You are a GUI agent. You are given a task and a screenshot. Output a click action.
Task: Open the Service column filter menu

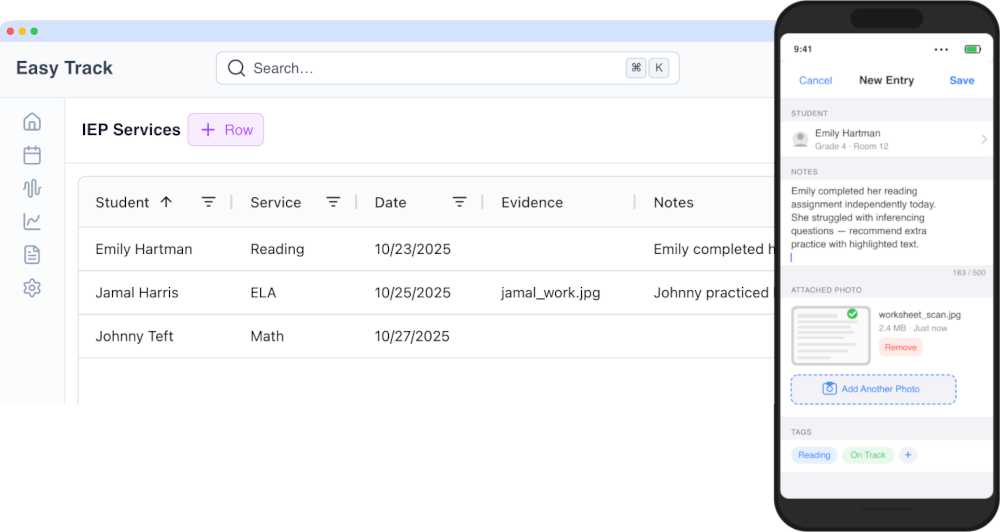[x=333, y=202]
